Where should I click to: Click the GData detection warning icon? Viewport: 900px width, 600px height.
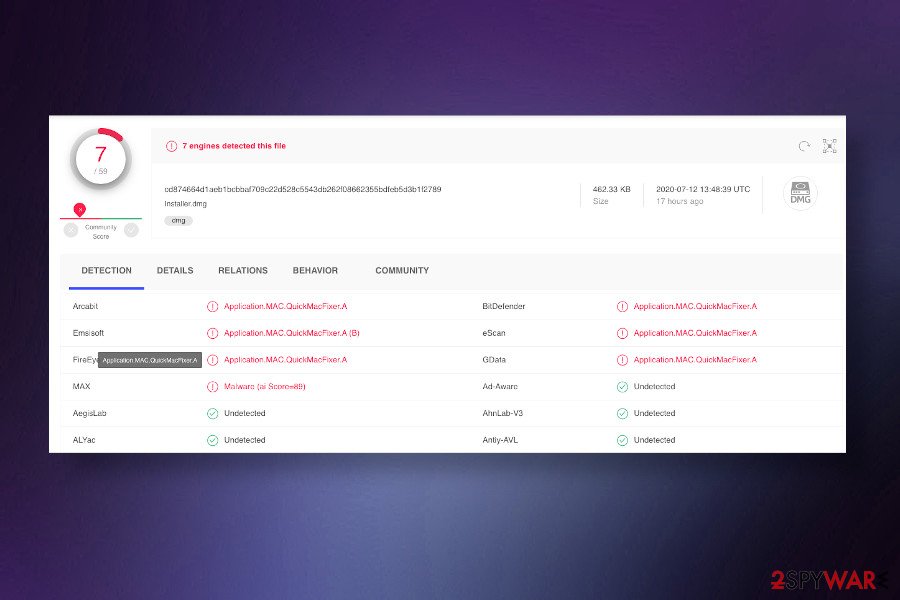[622, 360]
